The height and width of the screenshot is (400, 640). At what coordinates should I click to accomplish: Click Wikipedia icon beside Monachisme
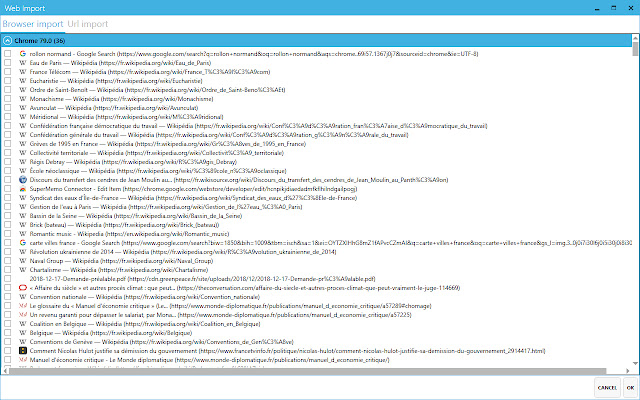pos(23,99)
